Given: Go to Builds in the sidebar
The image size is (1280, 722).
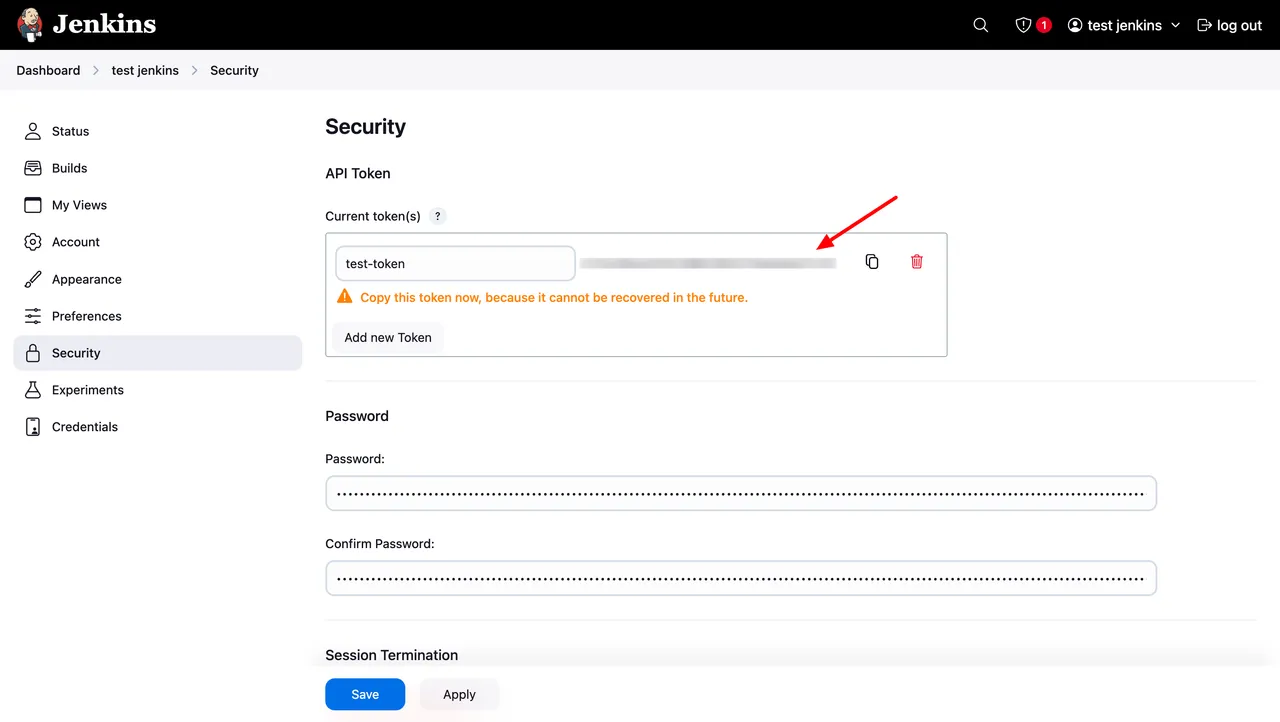Looking at the screenshot, I should pos(158,168).
